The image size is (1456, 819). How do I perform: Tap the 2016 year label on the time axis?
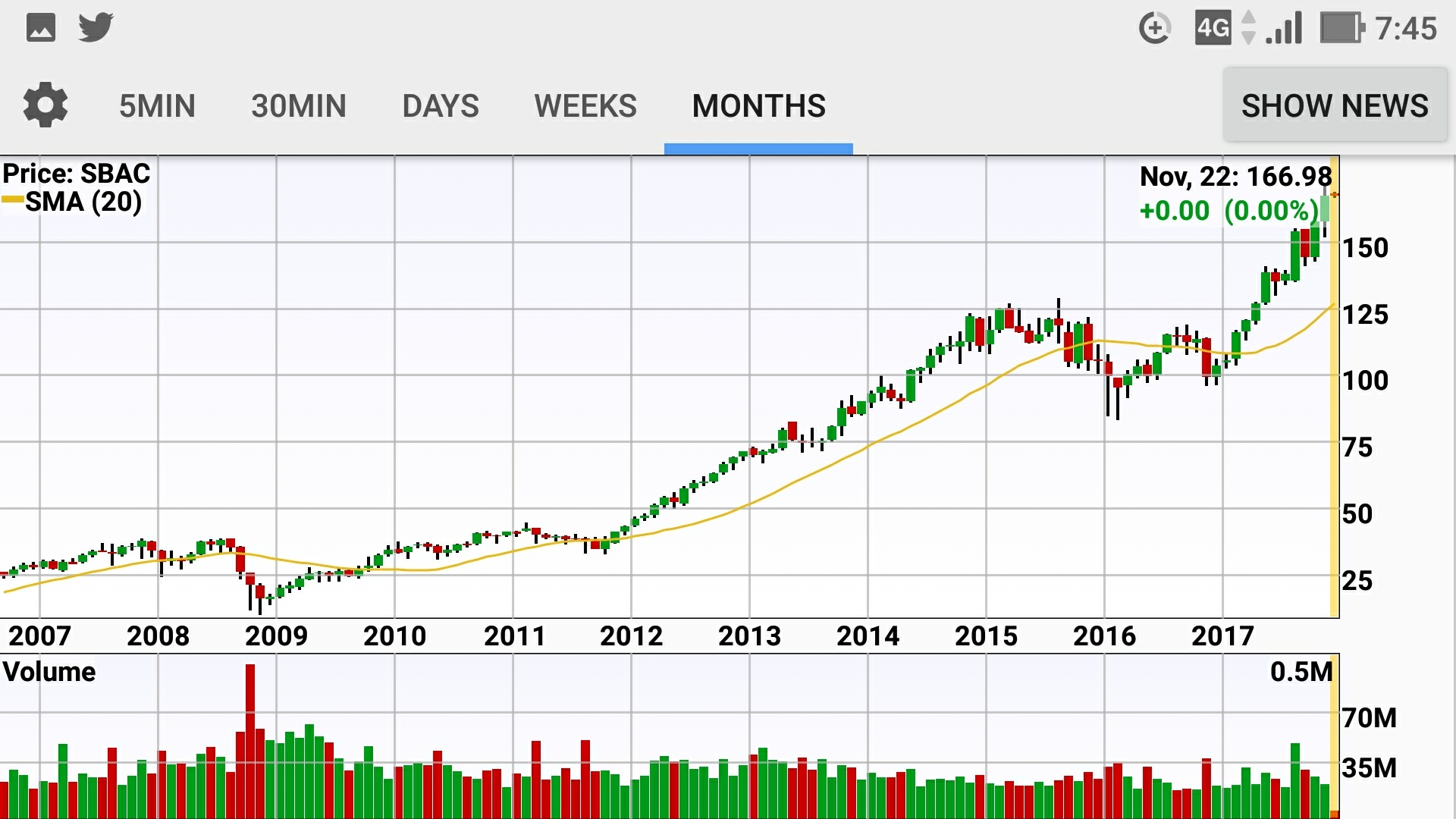coord(1104,635)
